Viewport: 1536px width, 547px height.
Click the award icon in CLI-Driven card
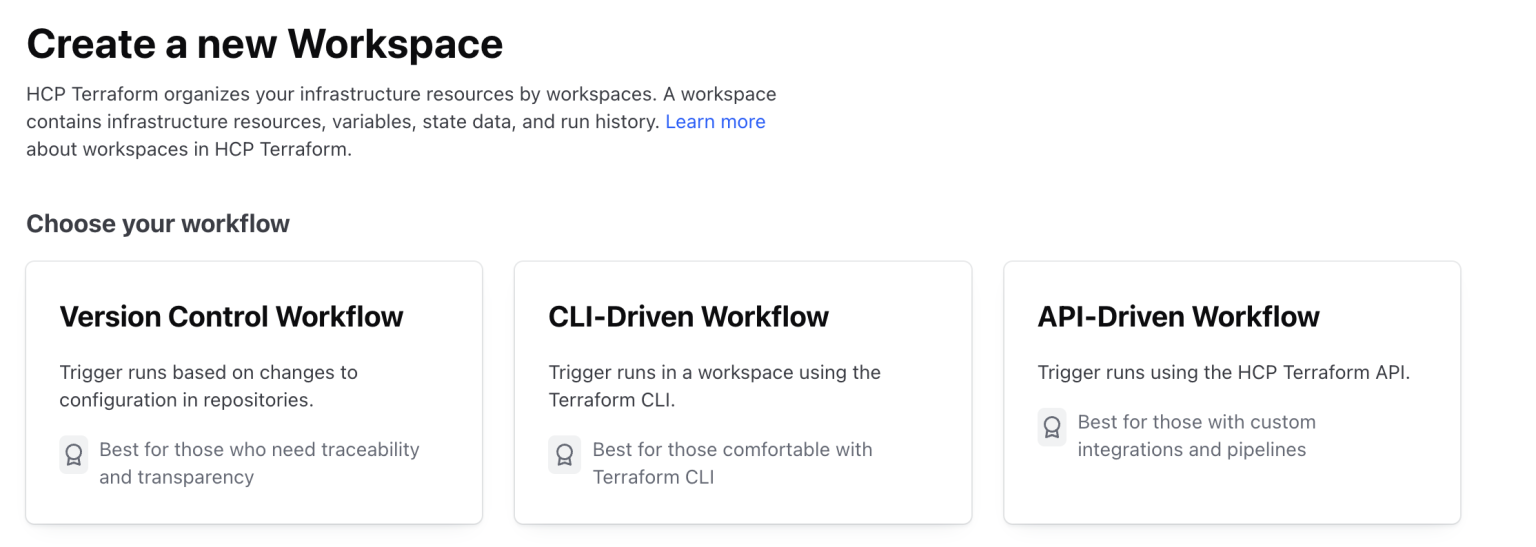click(564, 454)
